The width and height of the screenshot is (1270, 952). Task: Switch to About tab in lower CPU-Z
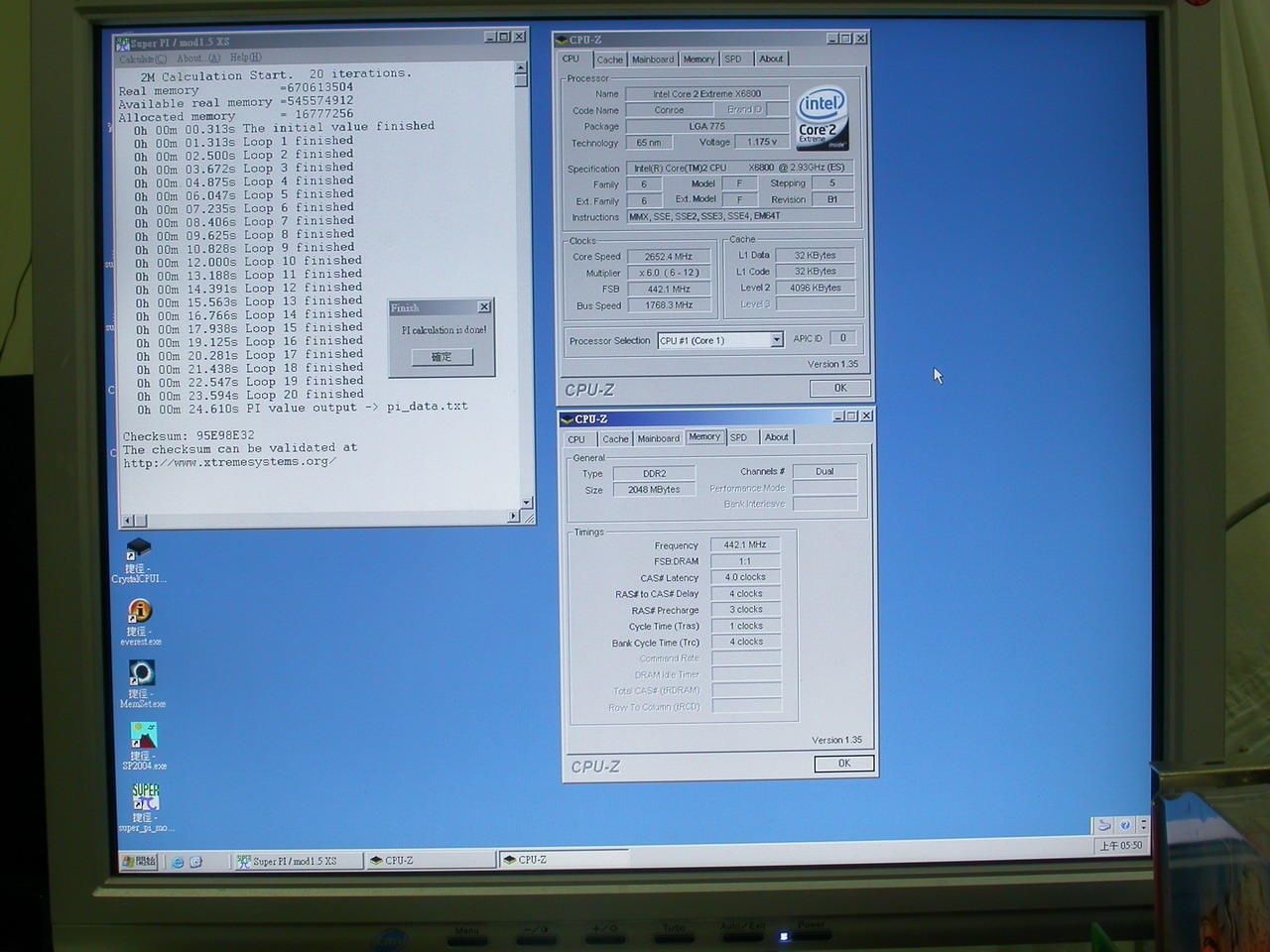(777, 437)
